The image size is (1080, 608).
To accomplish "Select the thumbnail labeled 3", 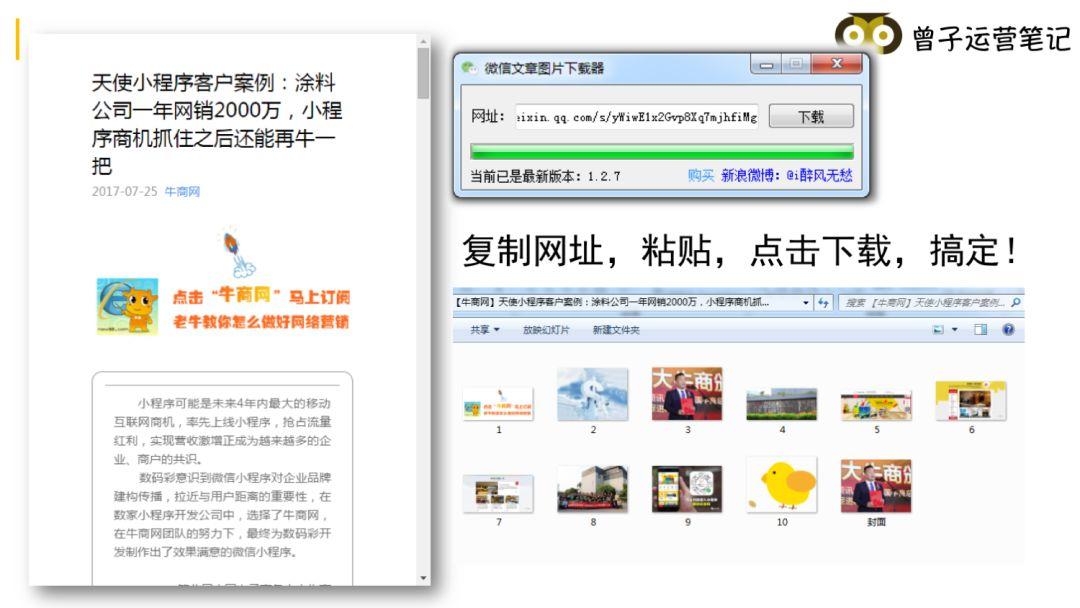I will click(x=687, y=394).
